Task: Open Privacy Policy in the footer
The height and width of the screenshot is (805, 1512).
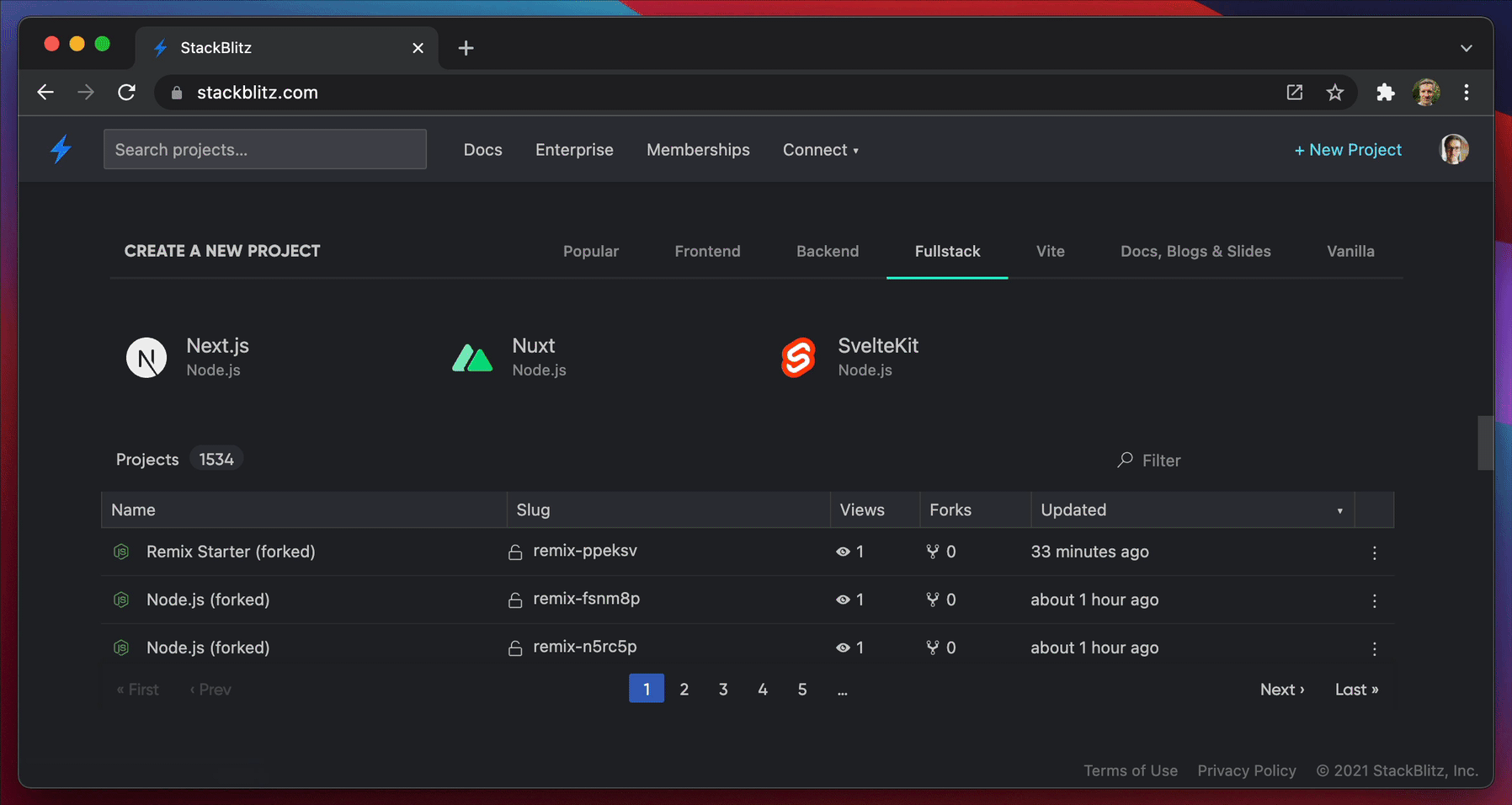Action: point(1247,770)
